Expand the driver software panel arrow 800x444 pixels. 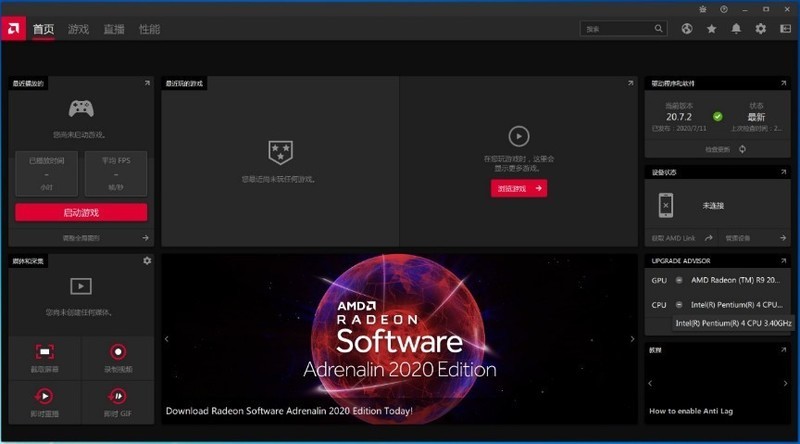click(x=783, y=83)
